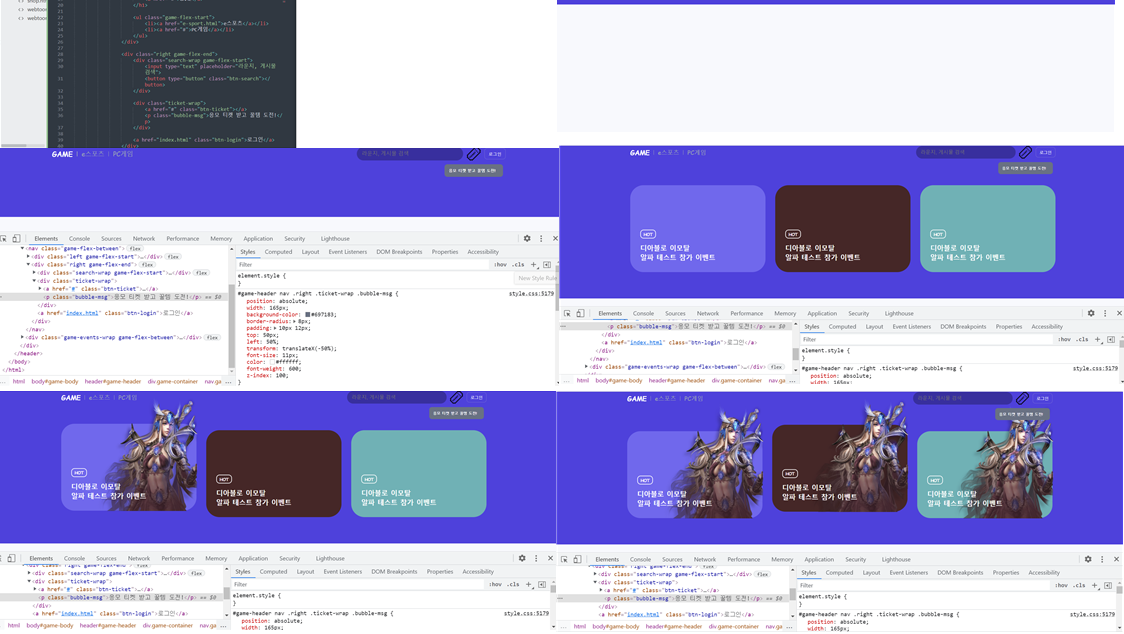1124x634 pixels.
Task: Add new style rule plus in three-characters screenshot
Action: [1095, 585]
